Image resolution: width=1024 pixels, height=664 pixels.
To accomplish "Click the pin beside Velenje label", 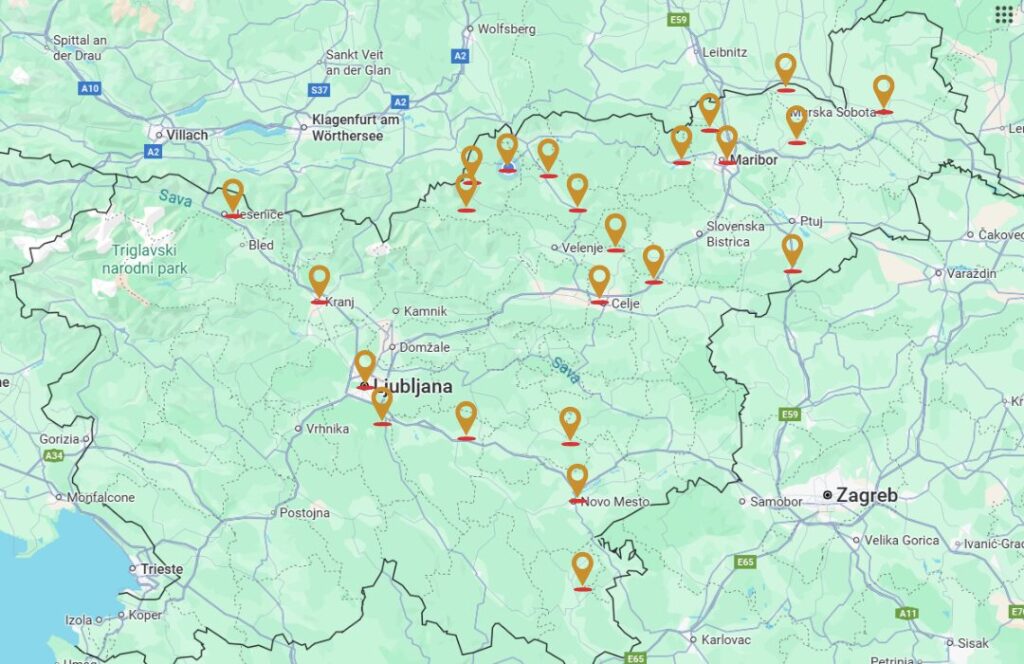I will [x=615, y=232].
